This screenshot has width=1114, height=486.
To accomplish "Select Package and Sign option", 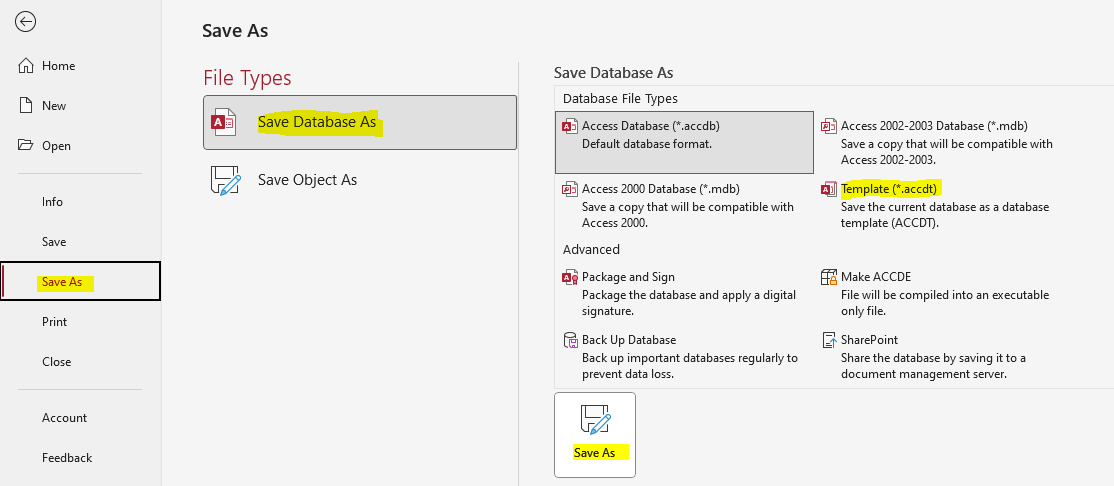I will click(x=684, y=293).
